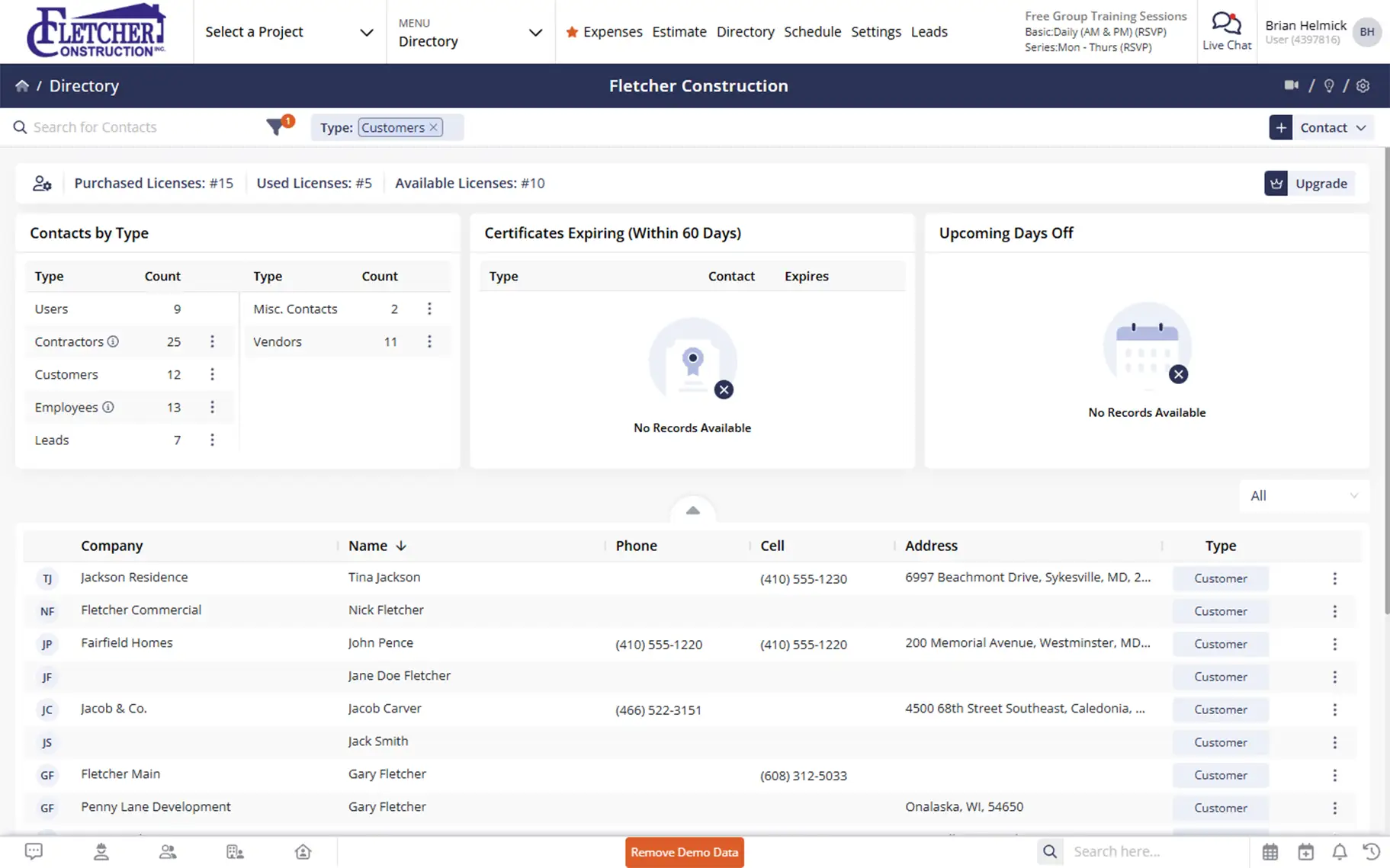
Task: Click the video camera icon in header
Action: pos(1291,85)
